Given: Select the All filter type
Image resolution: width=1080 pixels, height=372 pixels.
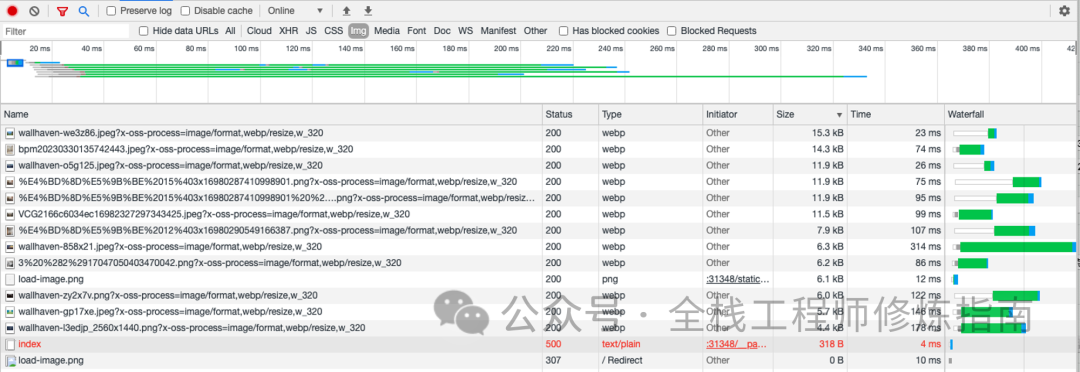Looking at the screenshot, I should [230, 31].
